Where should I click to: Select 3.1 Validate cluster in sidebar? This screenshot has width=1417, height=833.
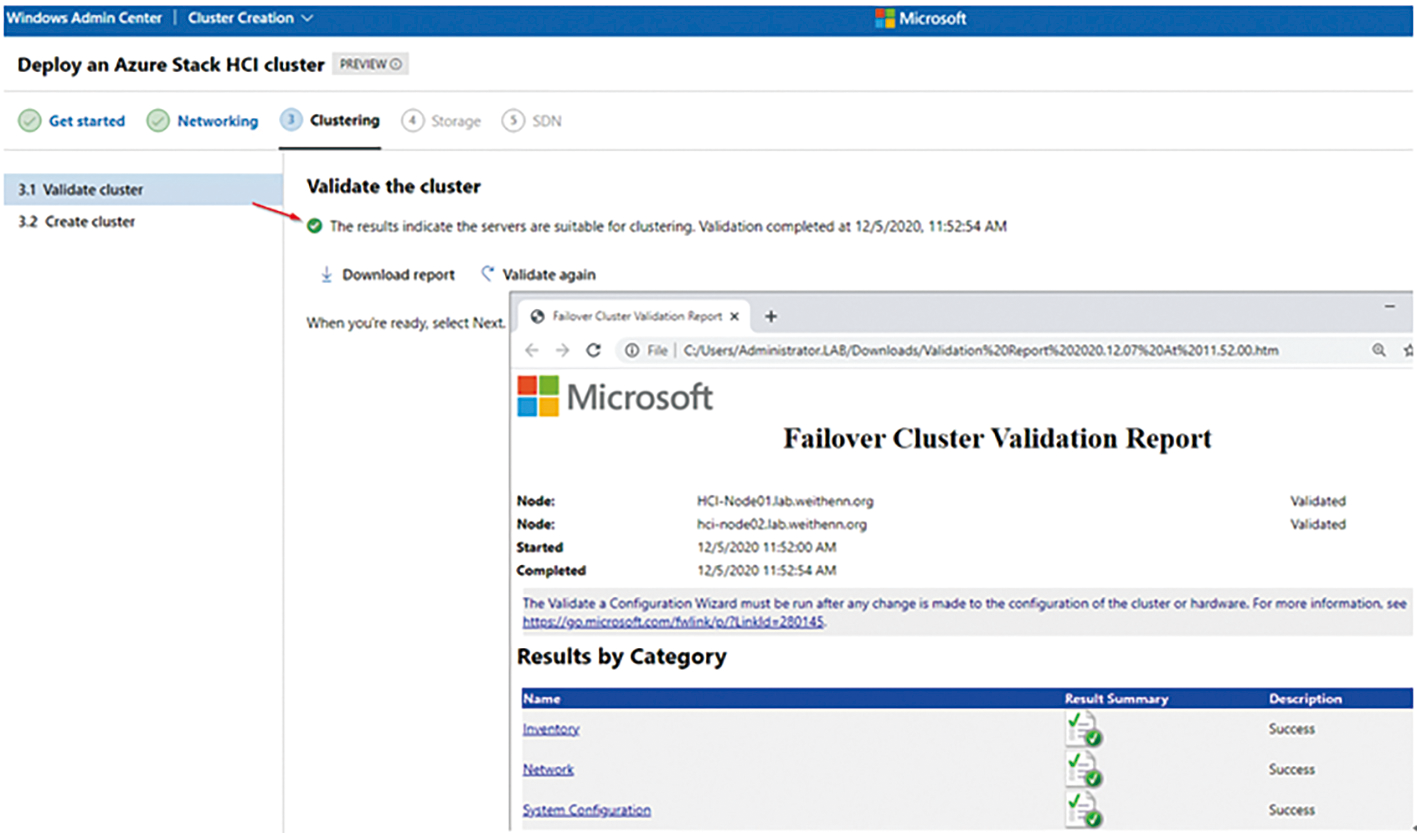click(x=141, y=189)
